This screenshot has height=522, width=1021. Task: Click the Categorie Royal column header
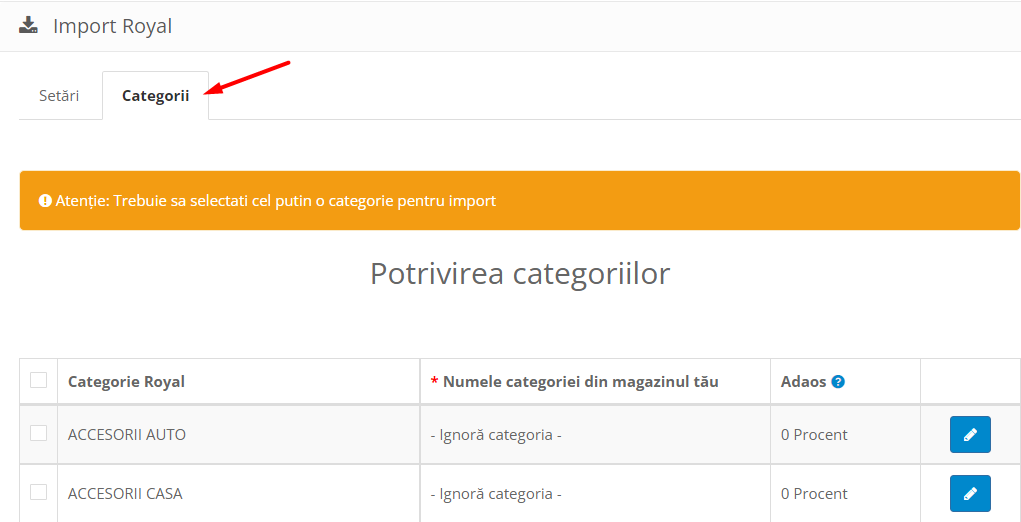point(126,382)
